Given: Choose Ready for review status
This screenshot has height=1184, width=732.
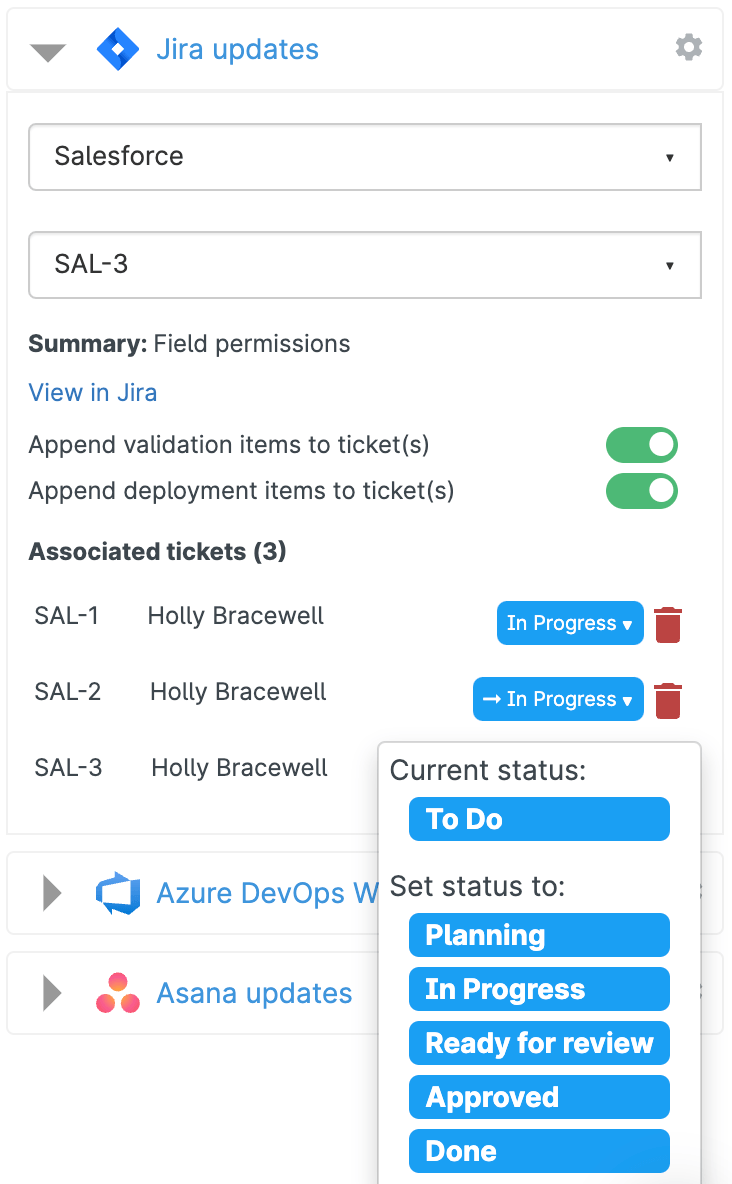Looking at the screenshot, I should 539,1043.
